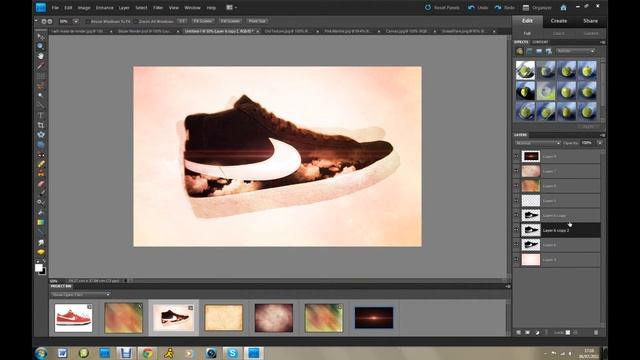Hide the top dark flare layer

[516, 156]
